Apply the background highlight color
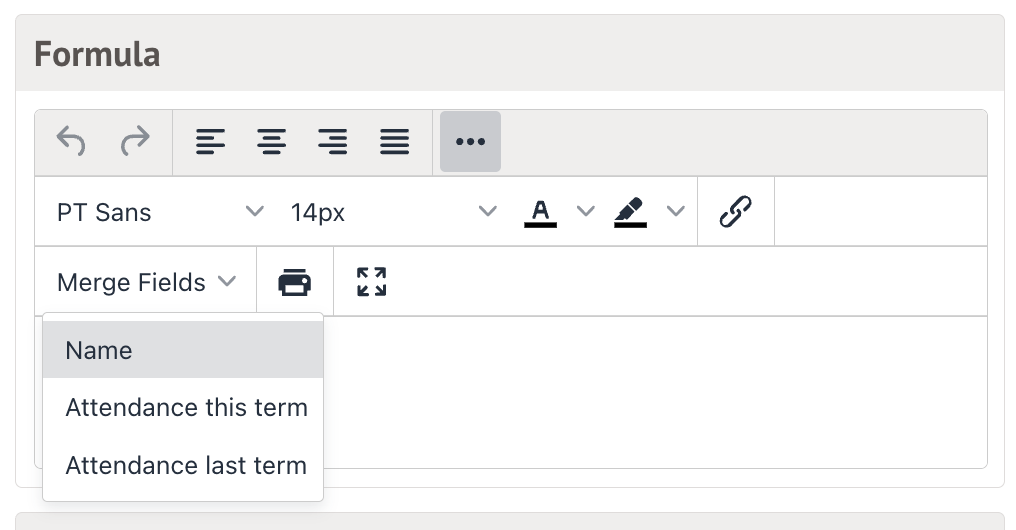Screen dimensions: 1016x530 click(x=630, y=212)
